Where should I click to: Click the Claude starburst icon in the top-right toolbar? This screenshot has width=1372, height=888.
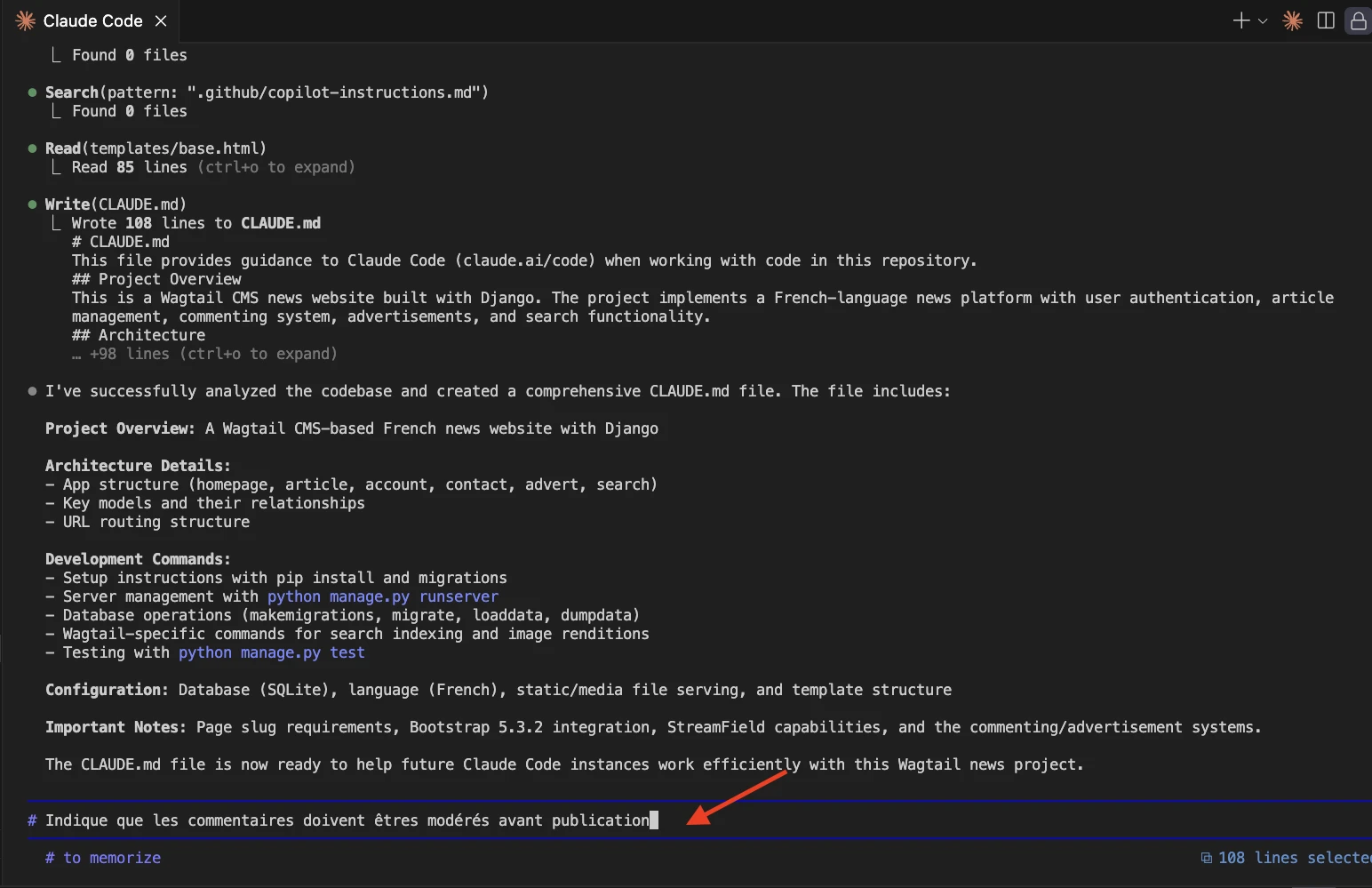1293,20
